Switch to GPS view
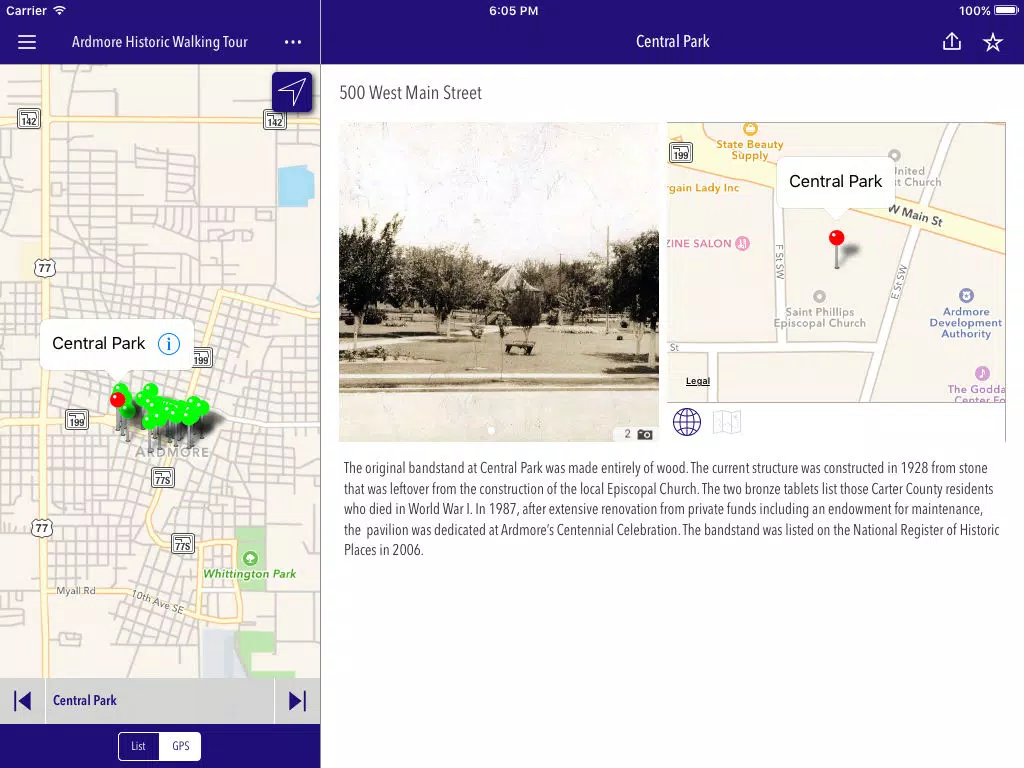Viewport: 1024px width, 768px height. tap(180, 746)
